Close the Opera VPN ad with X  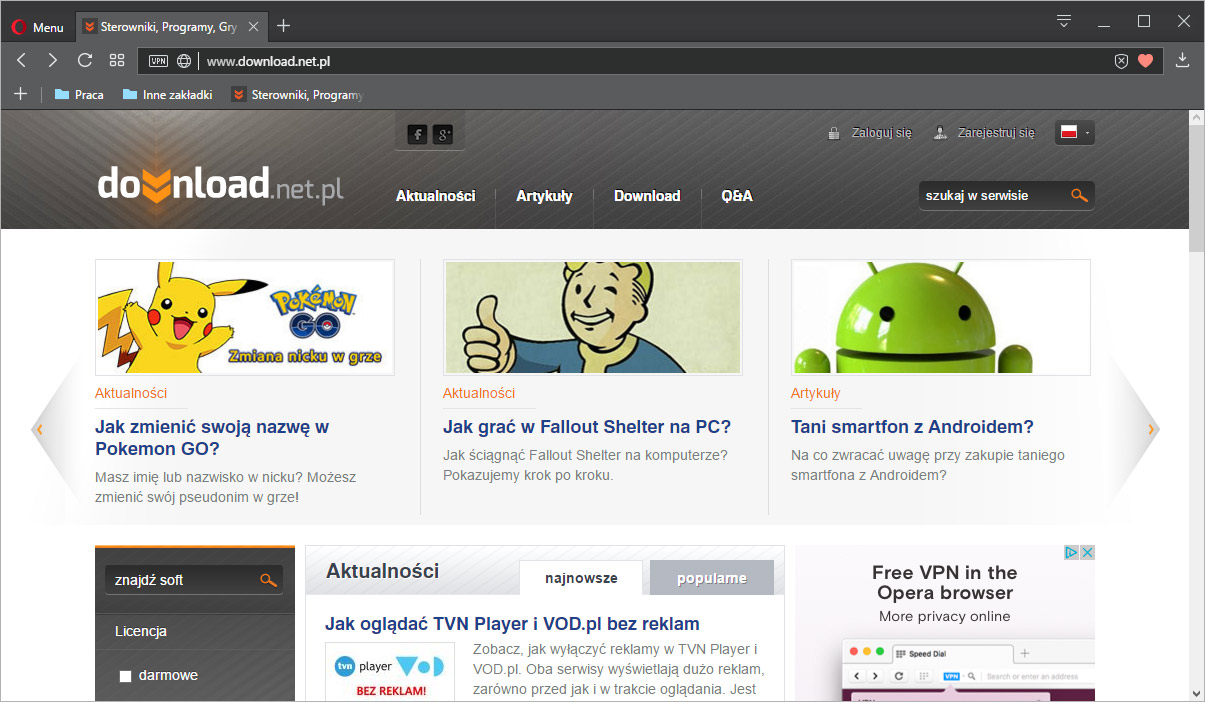(x=1088, y=552)
